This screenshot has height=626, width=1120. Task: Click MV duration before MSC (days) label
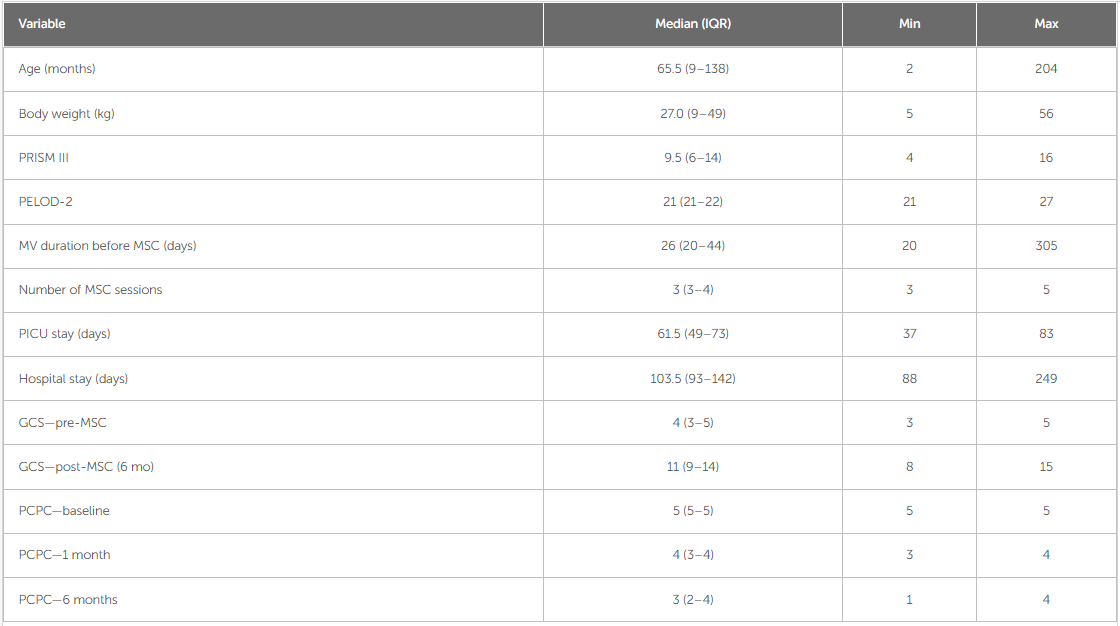point(107,246)
